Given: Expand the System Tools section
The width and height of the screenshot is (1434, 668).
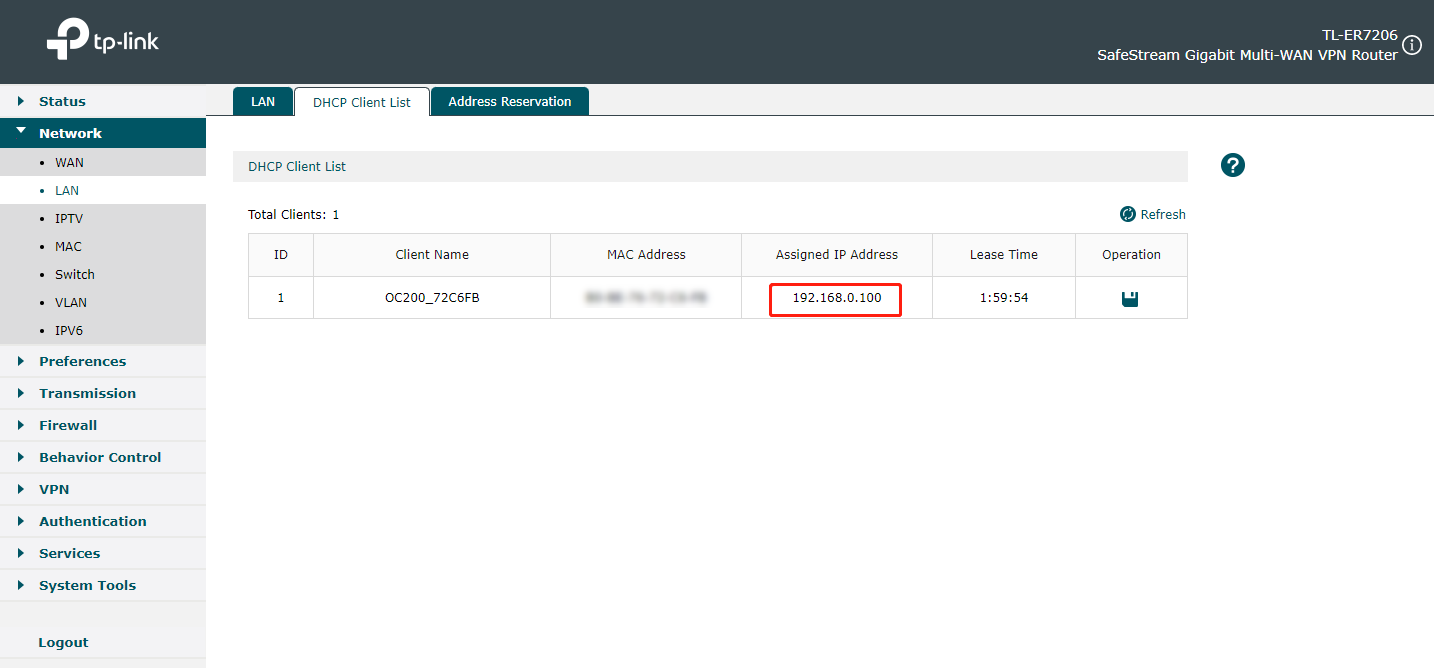Looking at the screenshot, I should [89, 585].
